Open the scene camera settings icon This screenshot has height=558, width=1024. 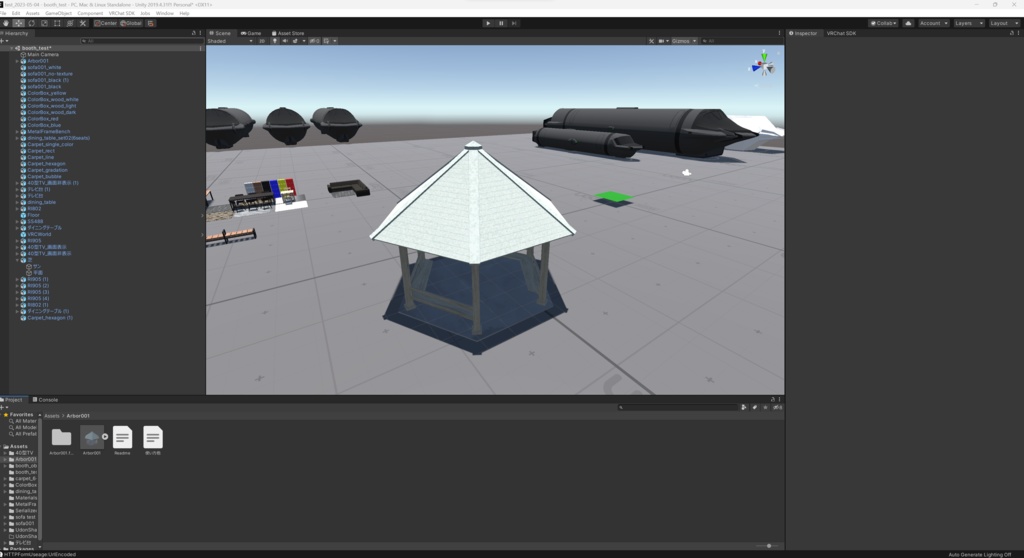[x=662, y=41]
